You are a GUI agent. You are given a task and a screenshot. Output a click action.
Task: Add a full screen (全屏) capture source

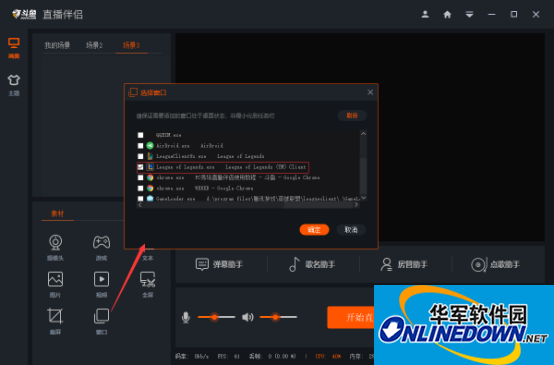coord(147,284)
